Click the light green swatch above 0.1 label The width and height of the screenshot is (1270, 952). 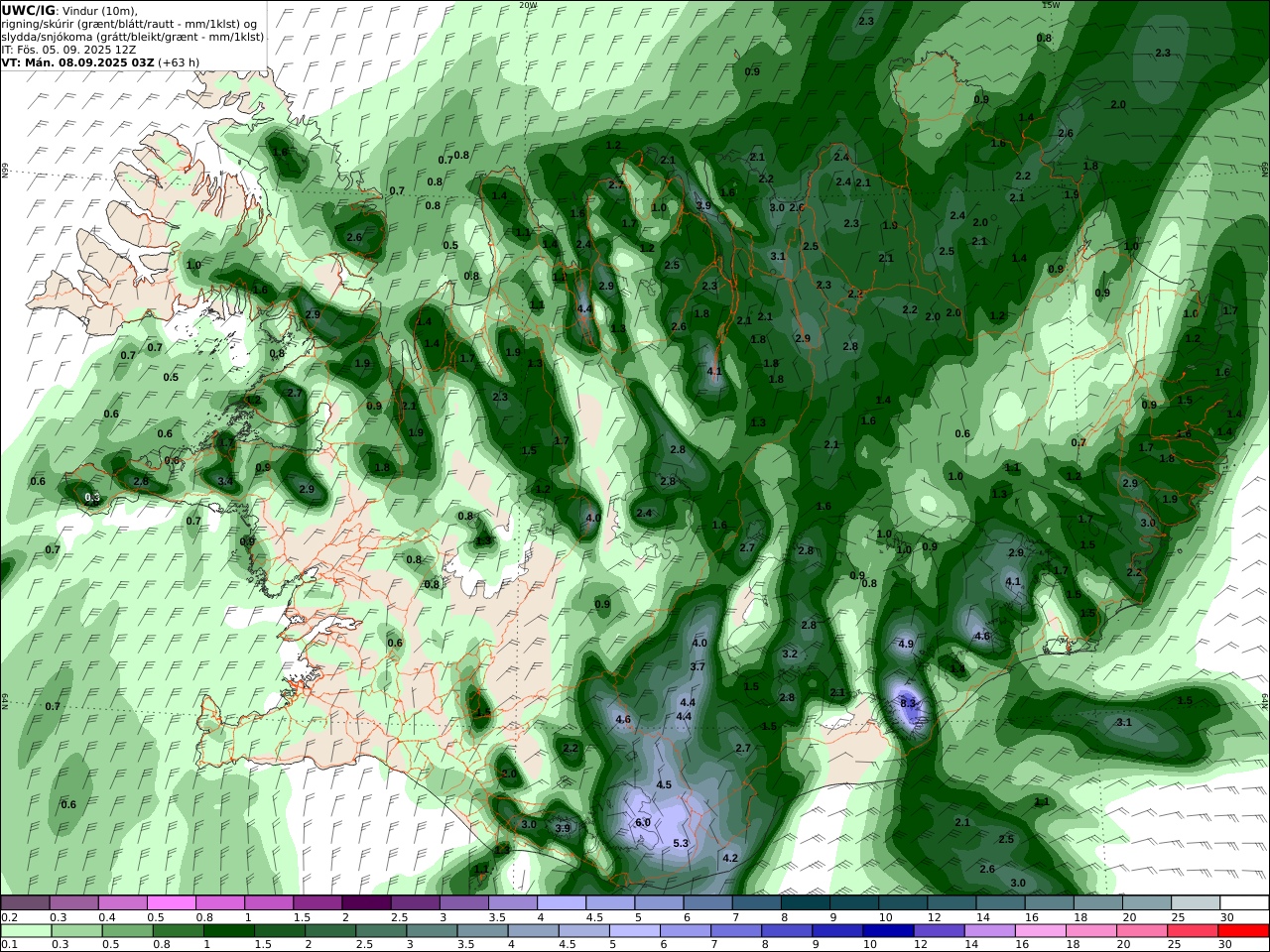[x=26, y=931]
